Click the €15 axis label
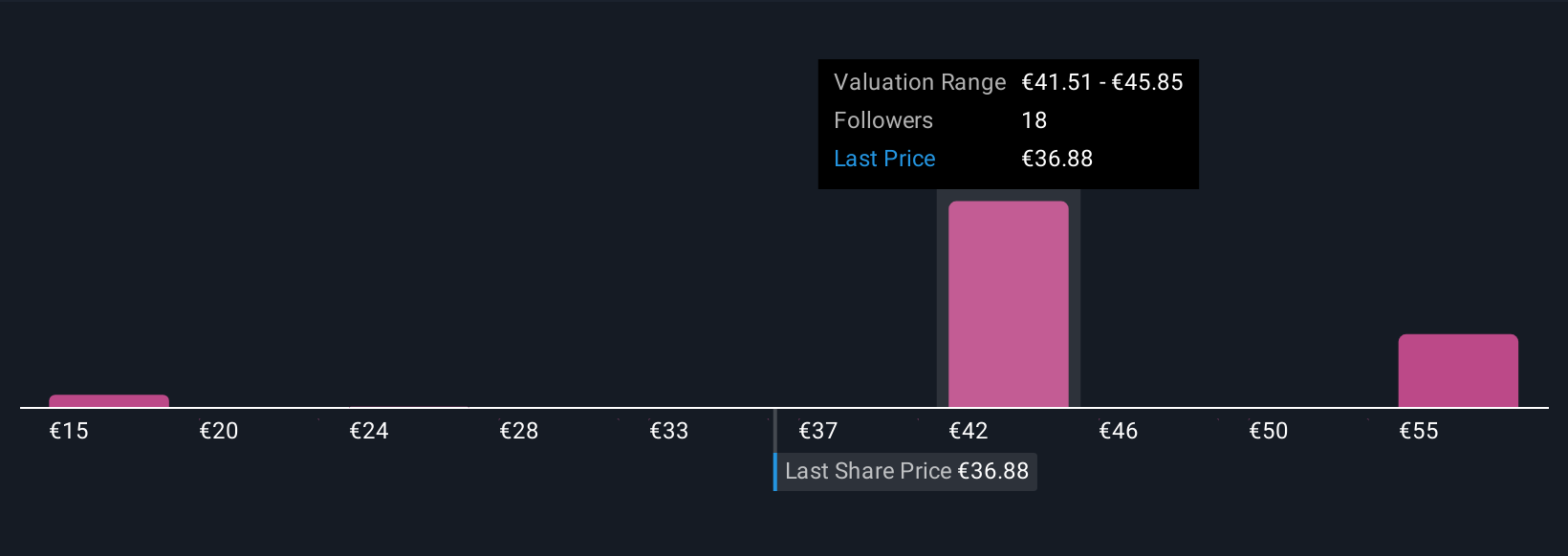Viewport: 1568px width, 556px height. tap(69, 431)
